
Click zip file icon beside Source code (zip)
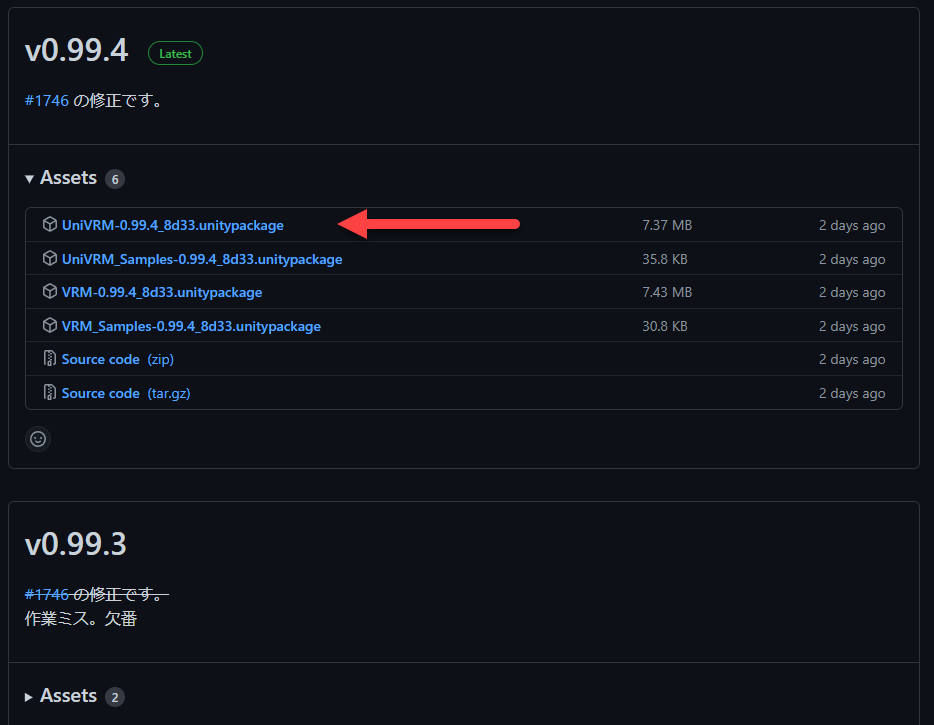coord(50,359)
